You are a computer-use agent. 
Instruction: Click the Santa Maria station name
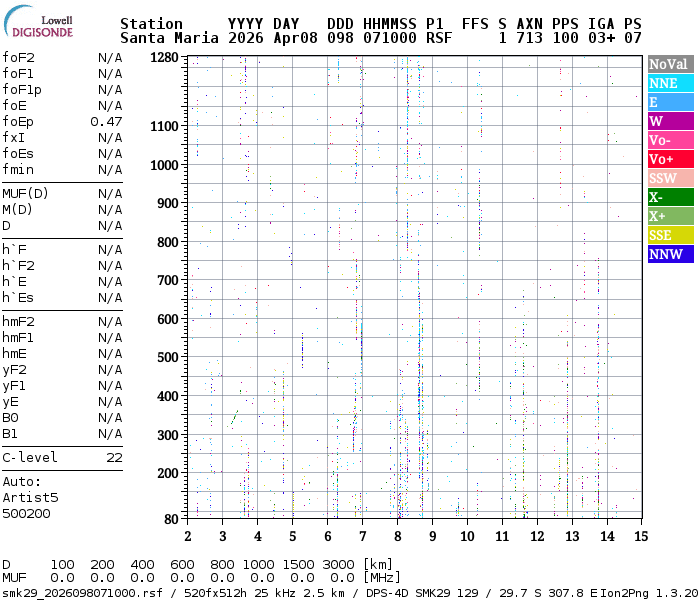(x=166, y=38)
